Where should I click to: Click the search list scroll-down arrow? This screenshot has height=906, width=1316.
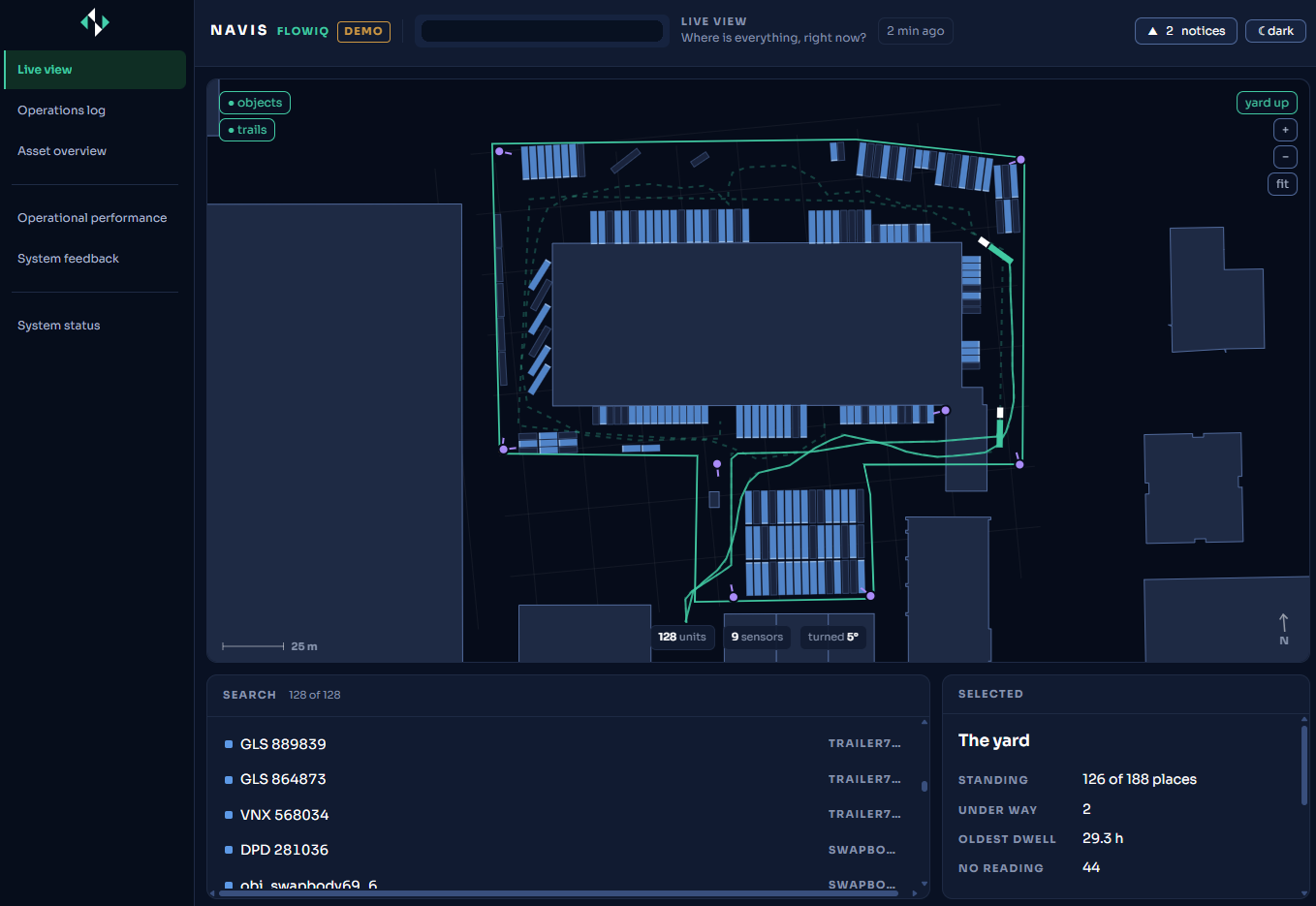click(924, 884)
